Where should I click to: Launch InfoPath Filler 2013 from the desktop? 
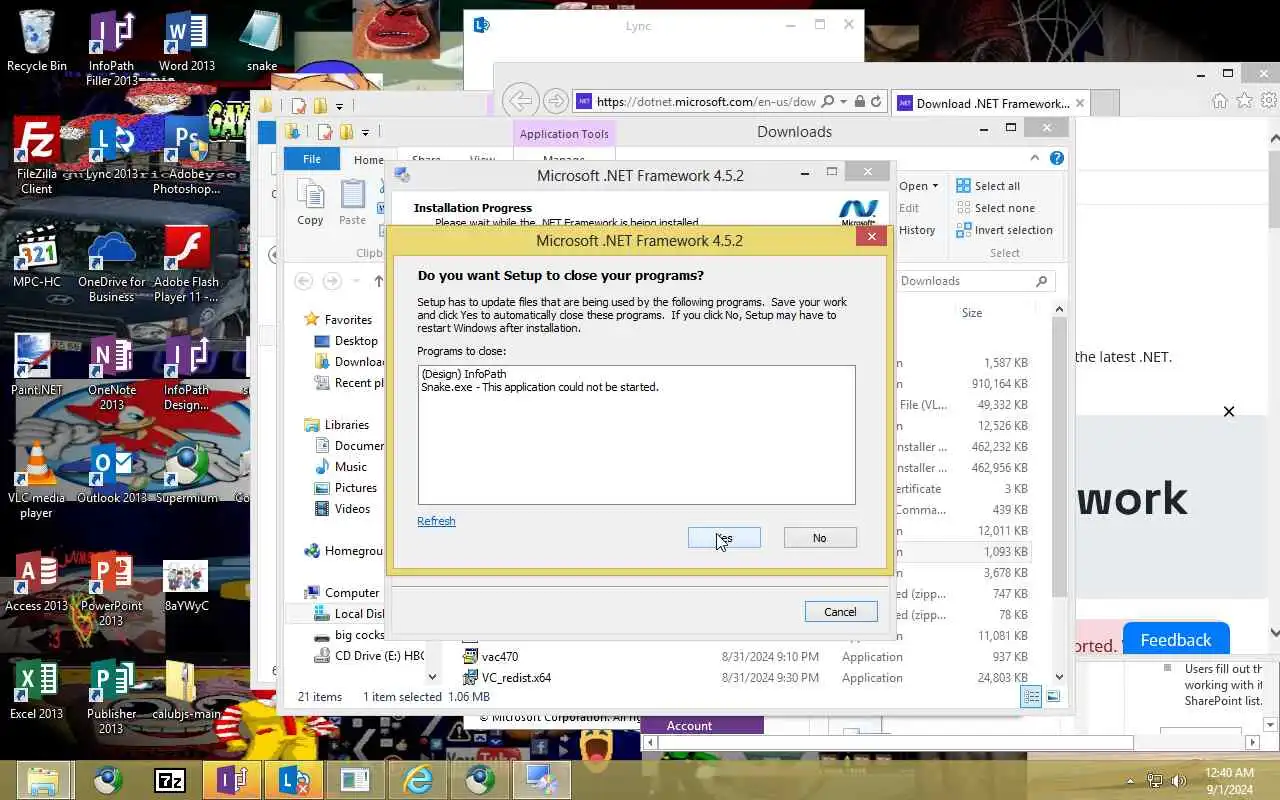[x=111, y=48]
